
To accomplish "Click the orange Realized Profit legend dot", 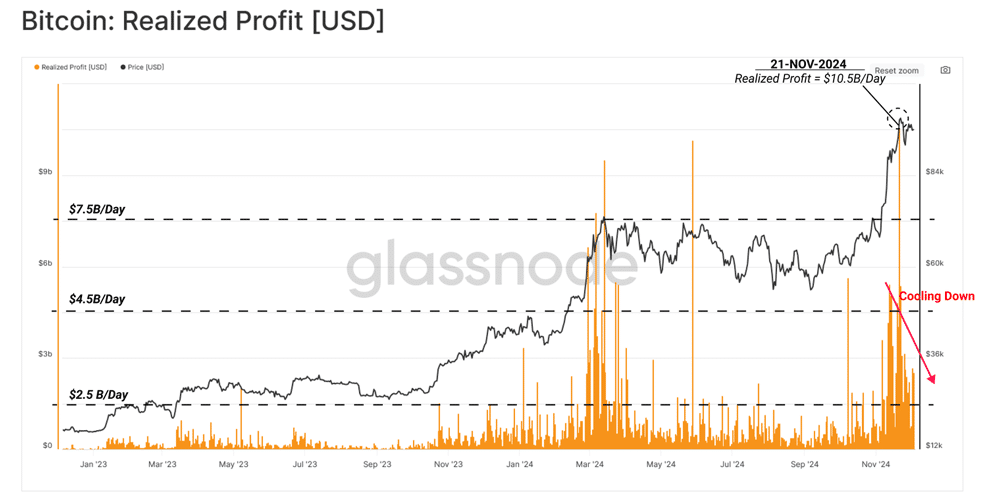I will point(37,67).
